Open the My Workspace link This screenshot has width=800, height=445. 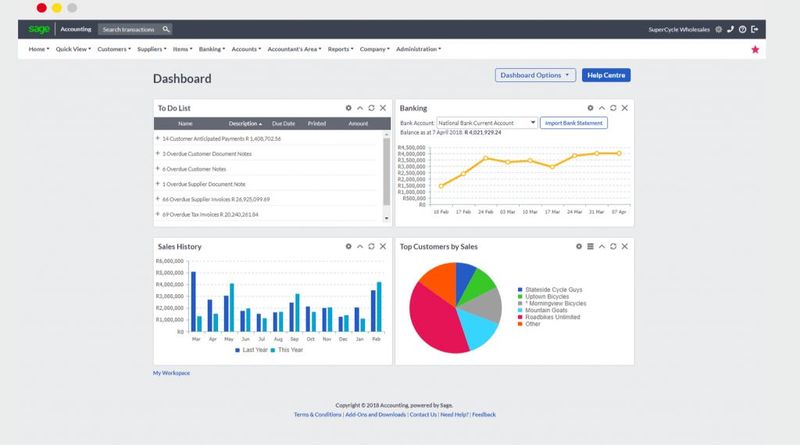pos(171,373)
